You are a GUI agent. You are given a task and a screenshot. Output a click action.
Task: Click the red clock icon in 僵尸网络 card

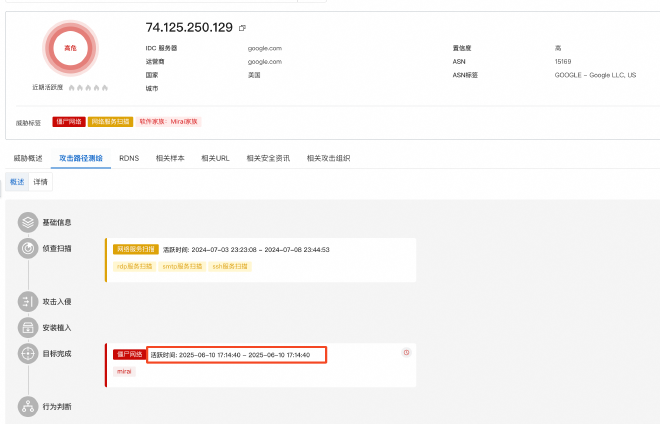tap(406, 353)
